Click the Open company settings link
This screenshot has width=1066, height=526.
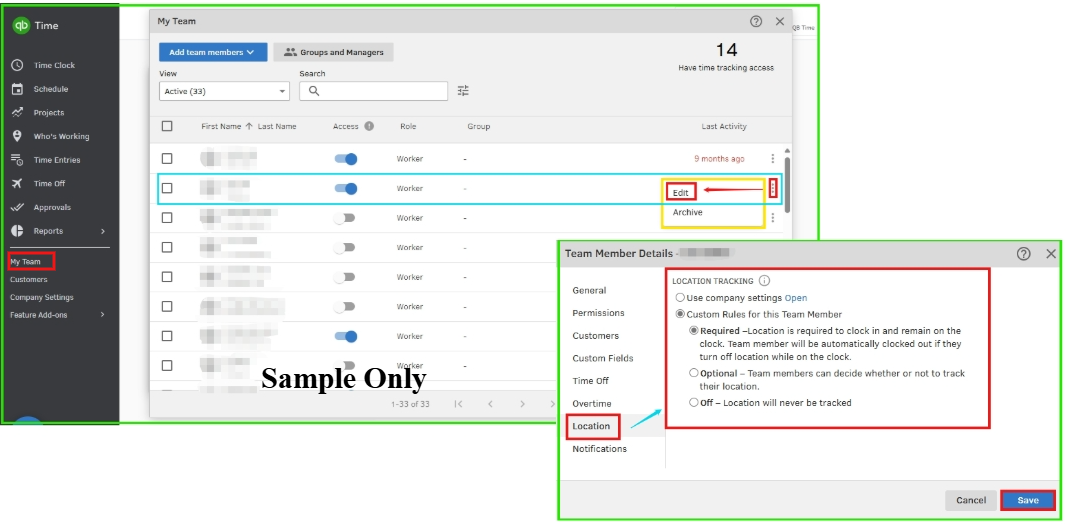tap(796, 298)
